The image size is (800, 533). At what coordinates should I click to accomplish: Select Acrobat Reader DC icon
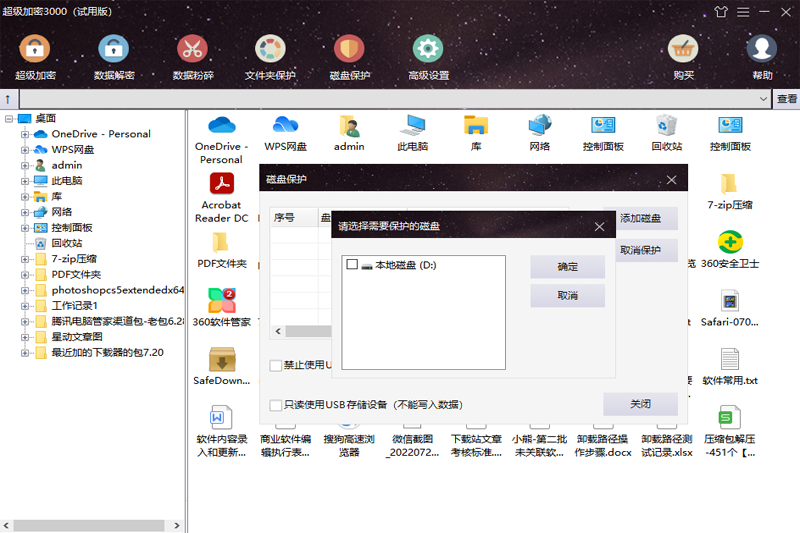[x=221, y=198]
